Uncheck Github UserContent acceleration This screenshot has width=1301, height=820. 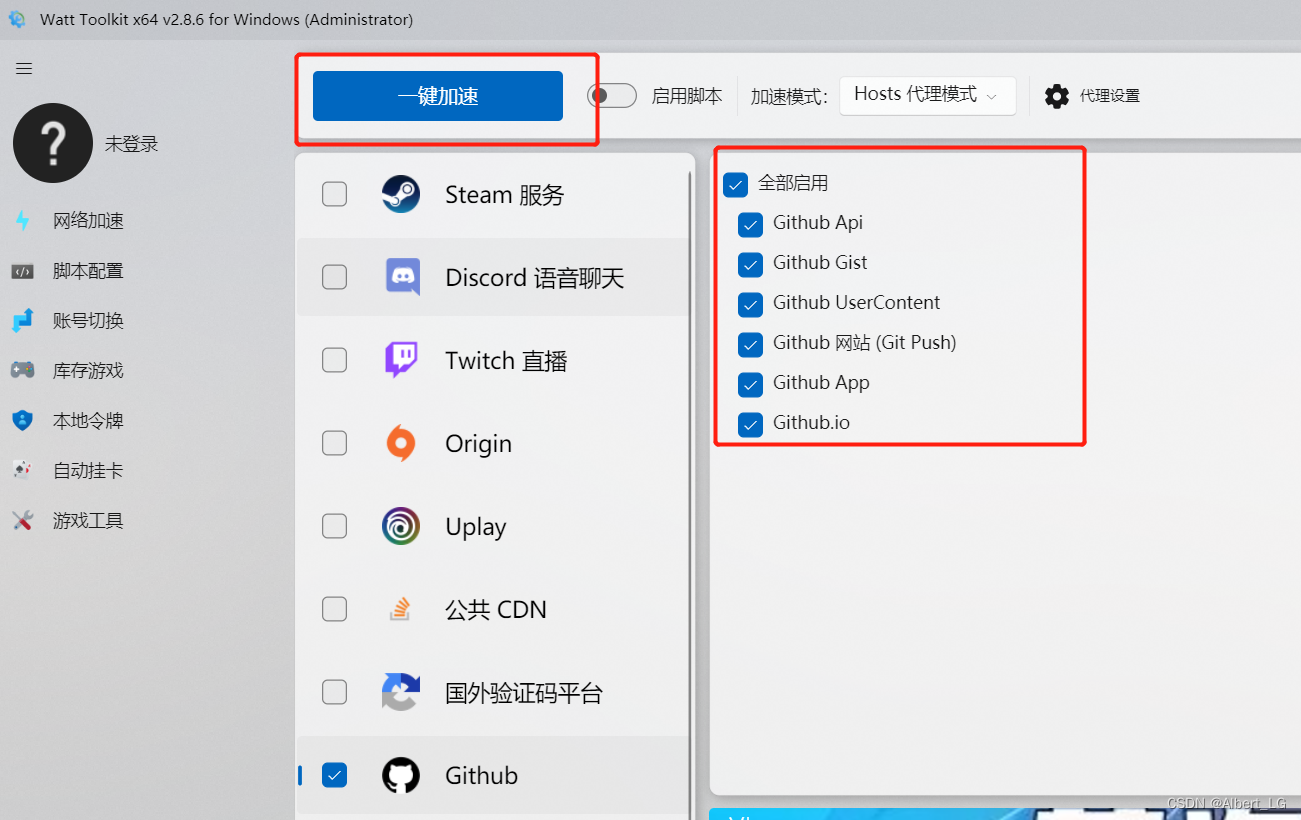click(750, 304)
